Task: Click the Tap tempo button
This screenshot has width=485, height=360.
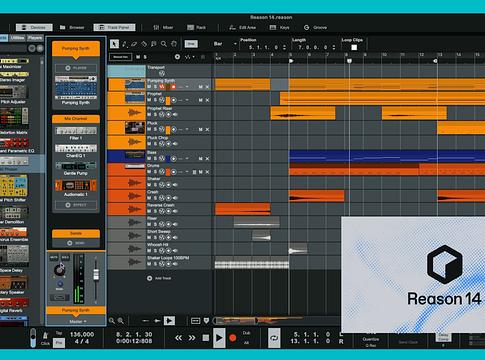Action: pyautogui.click(x=59, y=333)
